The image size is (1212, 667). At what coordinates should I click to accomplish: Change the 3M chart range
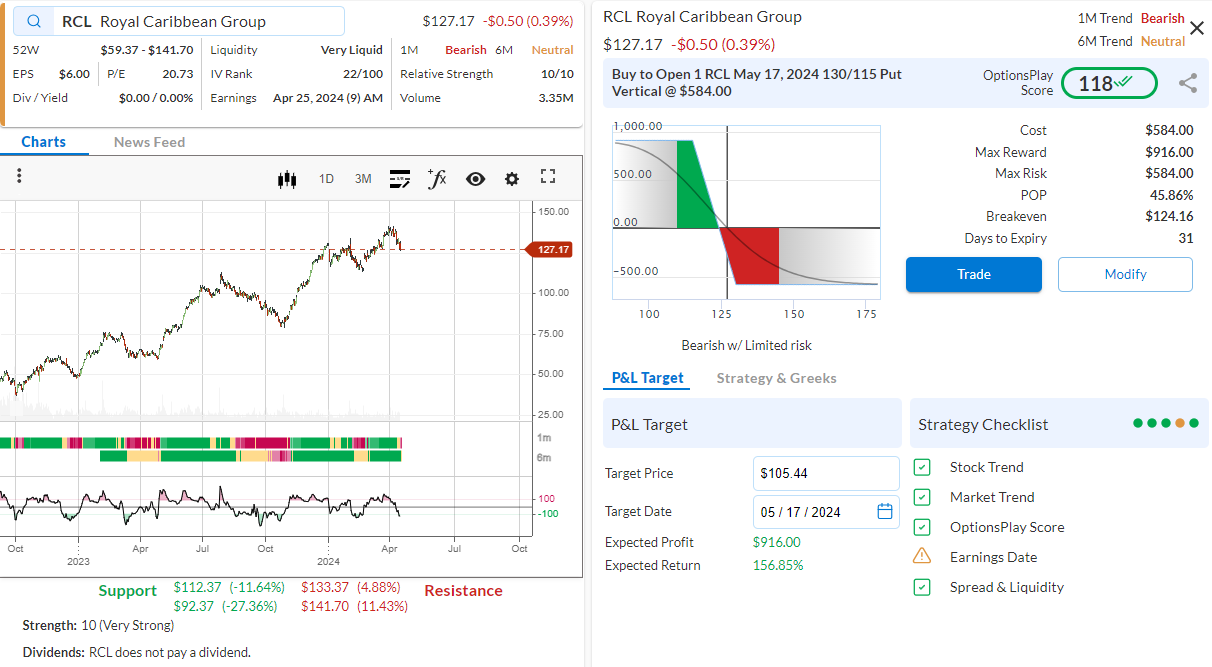click(x=363, y=179)
